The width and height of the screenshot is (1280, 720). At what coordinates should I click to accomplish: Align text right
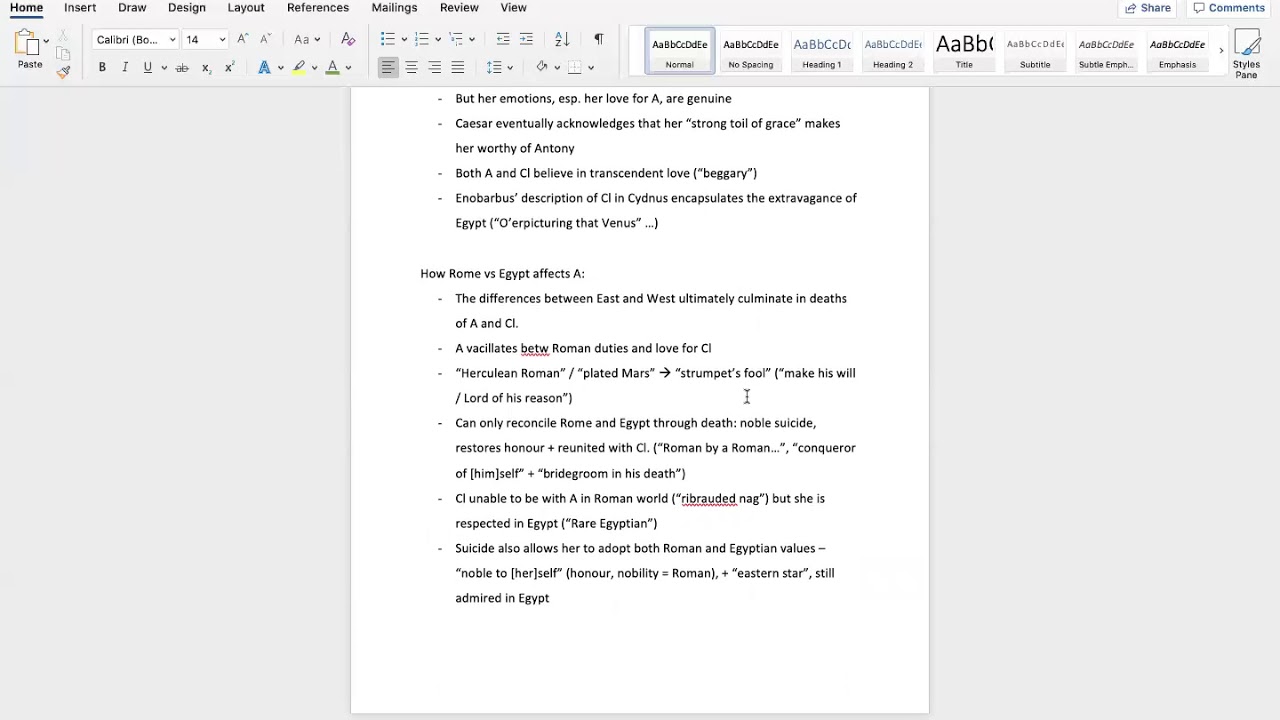tap(434, 67)
